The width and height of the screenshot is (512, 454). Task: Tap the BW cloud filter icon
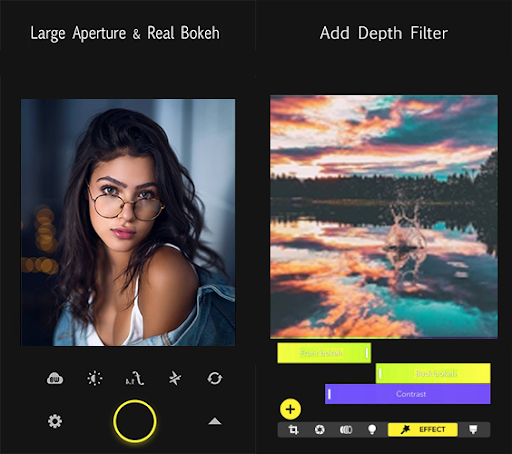(x=55, y=379)
